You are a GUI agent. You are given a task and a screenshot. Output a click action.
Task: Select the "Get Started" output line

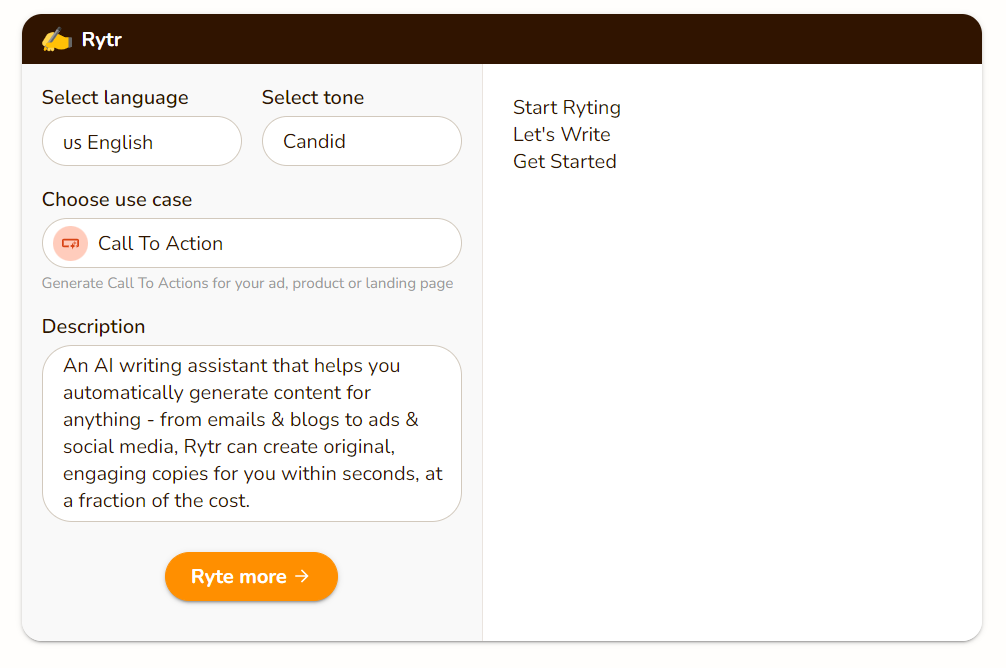point(565,161)
